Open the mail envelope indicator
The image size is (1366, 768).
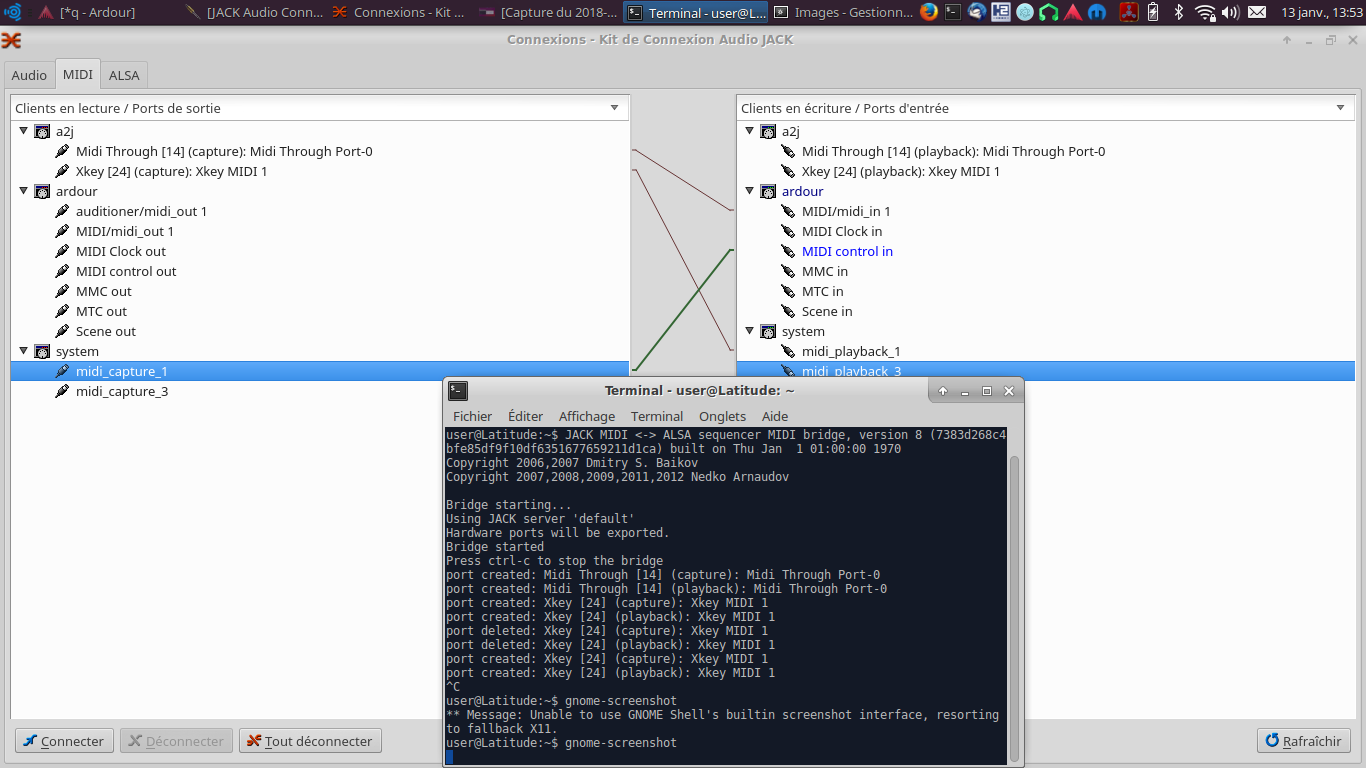tap(1257, 13)
